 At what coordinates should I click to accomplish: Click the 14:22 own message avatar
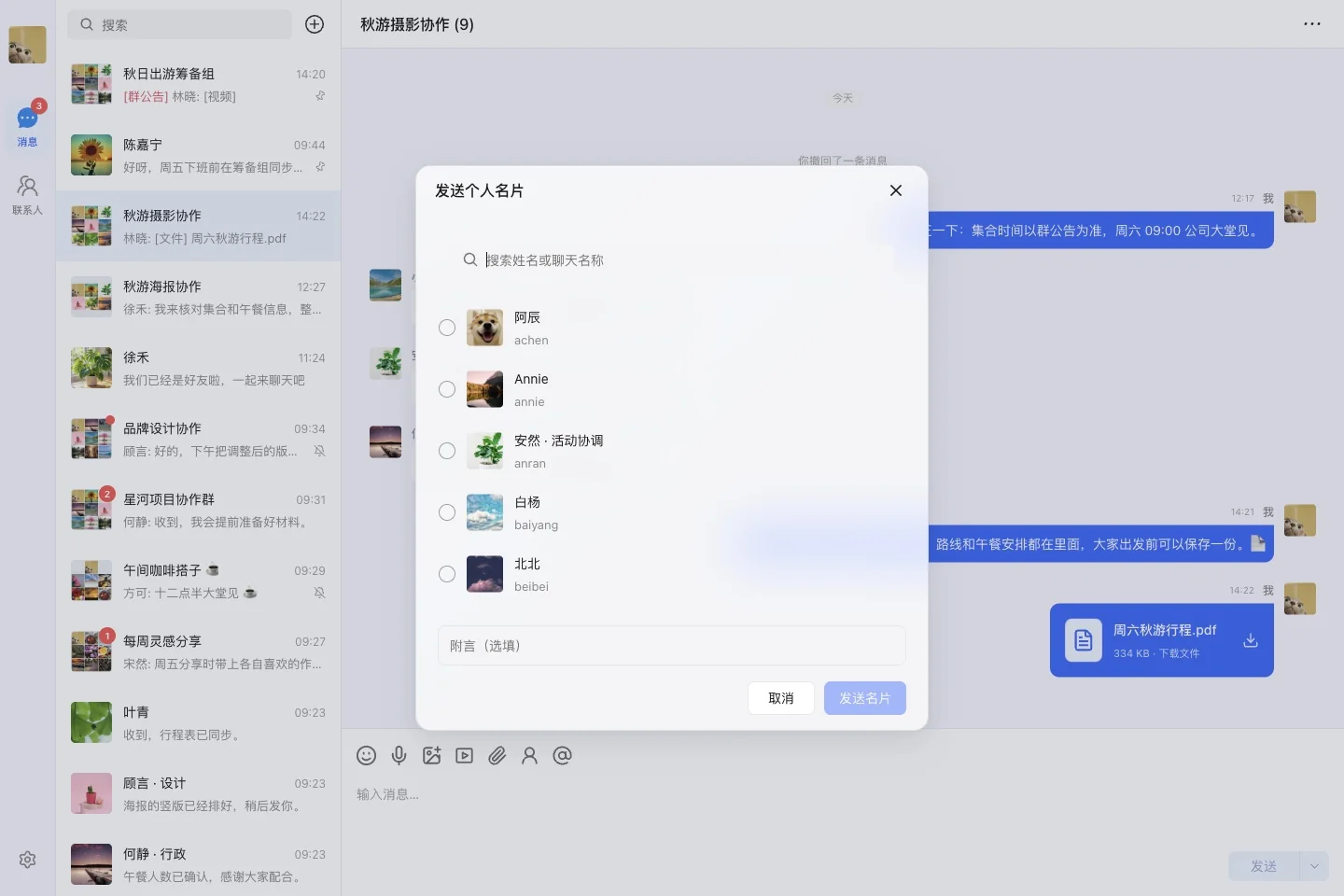[x=1300, y=599]
